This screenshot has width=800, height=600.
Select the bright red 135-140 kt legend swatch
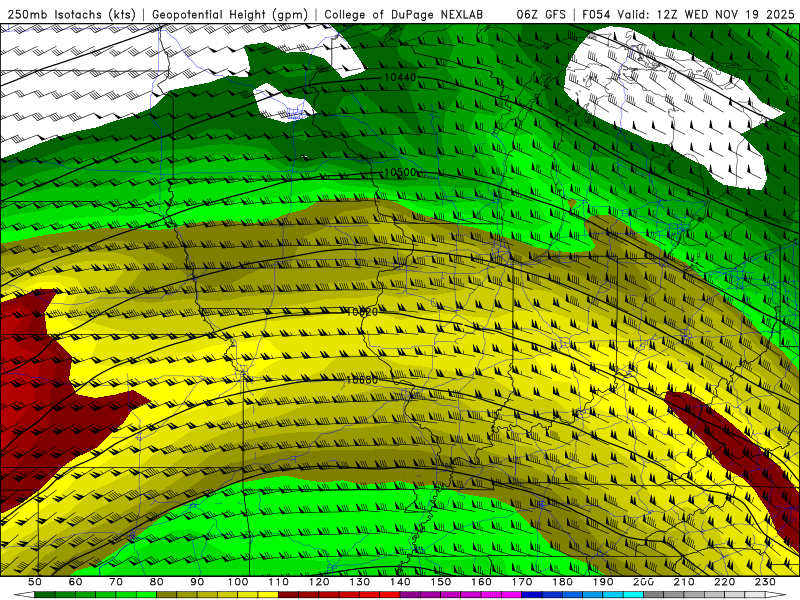click(390, 594)
